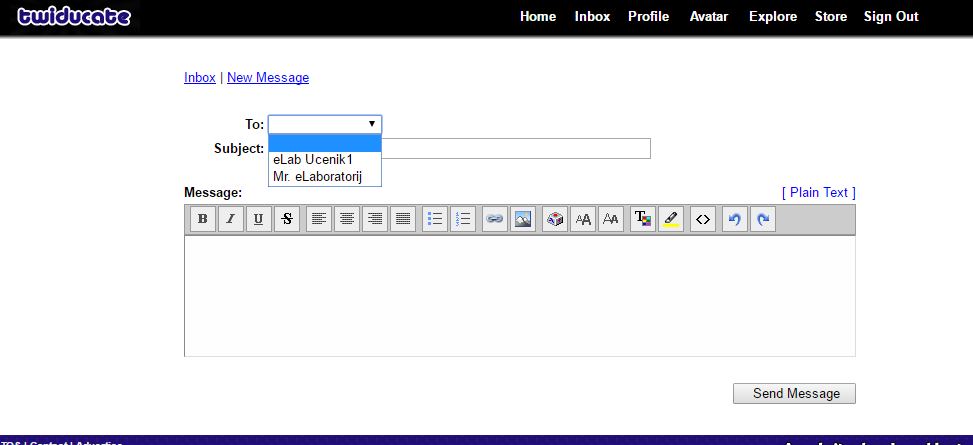973x445 pixels.
Task: Apply italic formatting to text
Action: [231, 219]
